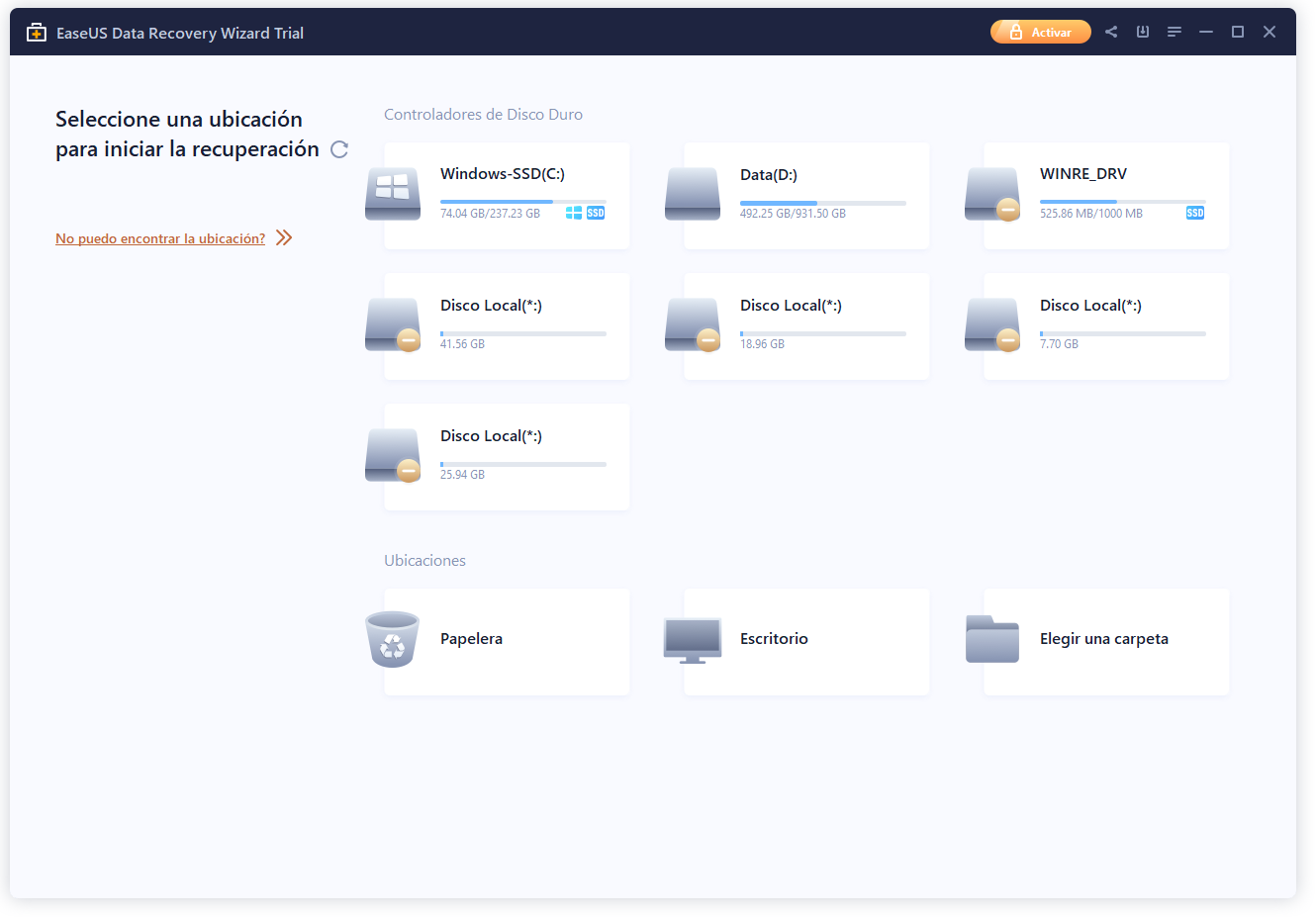Select the Data(D:) drive icon
Screen dimensions: 1316x917
693,194
